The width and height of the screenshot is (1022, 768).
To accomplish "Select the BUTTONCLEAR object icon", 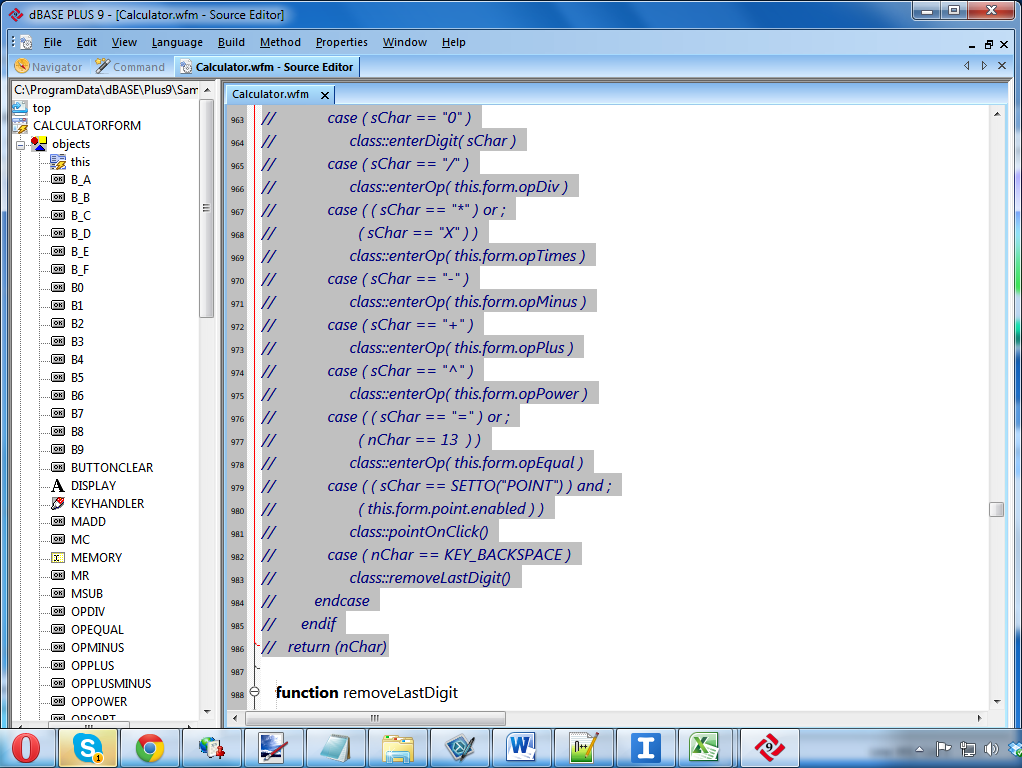I will 58,467.
